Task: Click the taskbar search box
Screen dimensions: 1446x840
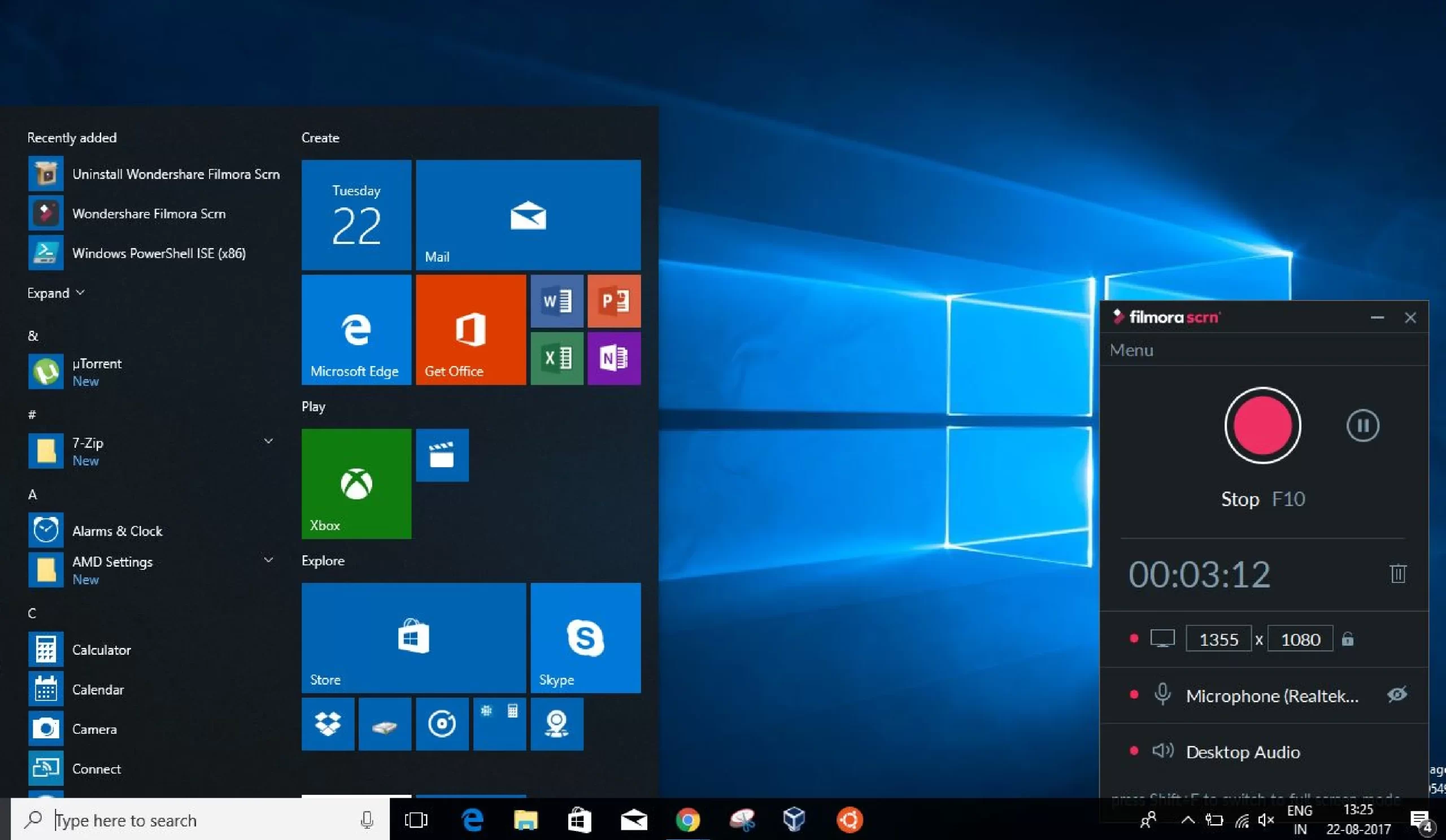Action: pyautogui.click(x=200, y=819)
